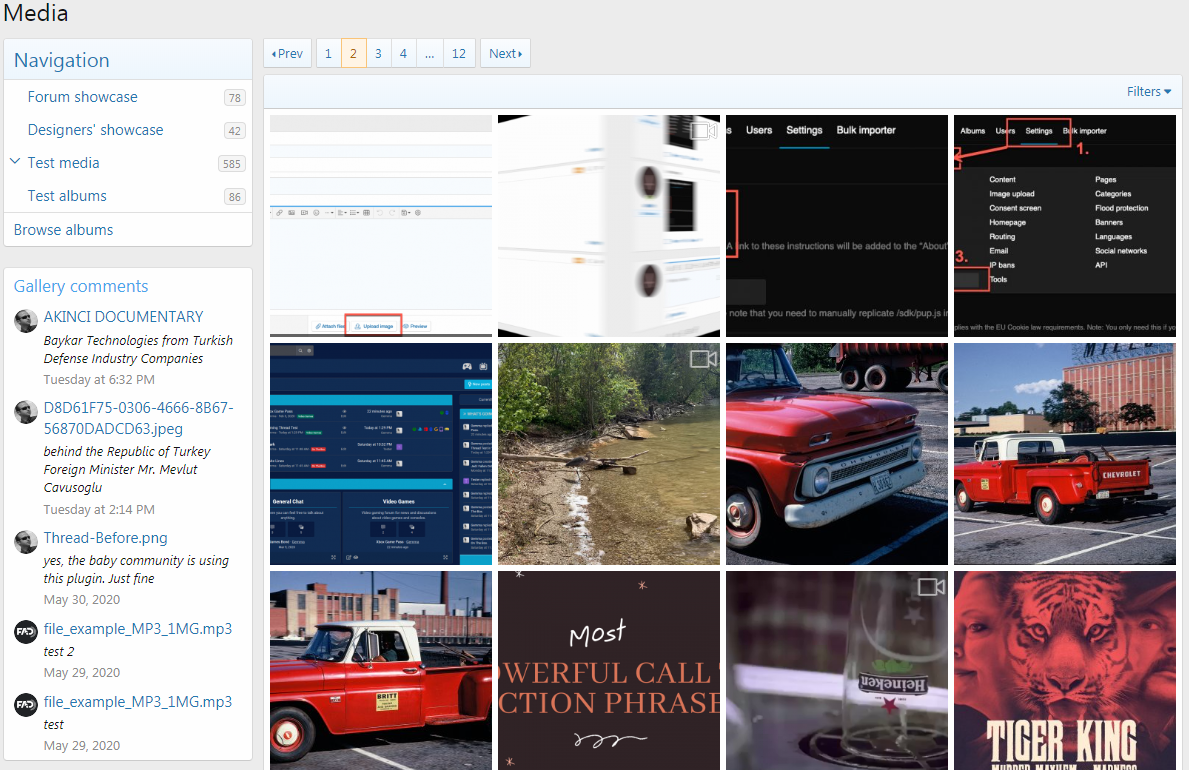Click video icon on blurred white panels thumbnail
This screenshot has width=1189, height=770.
(704, 131)
